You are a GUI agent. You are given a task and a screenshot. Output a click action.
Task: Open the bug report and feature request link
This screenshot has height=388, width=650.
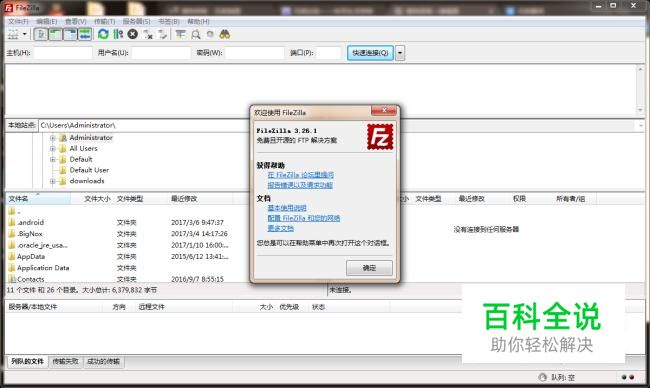coord(300,185)
